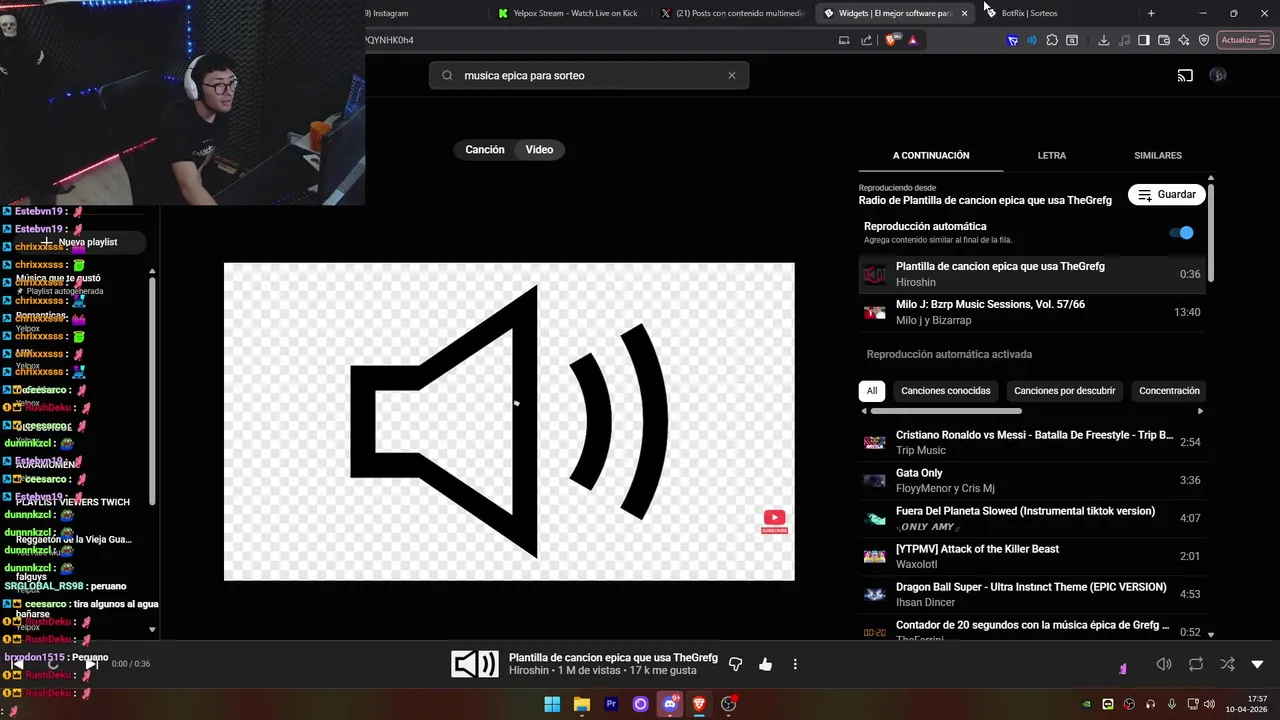Click the horizontal chip scrollbar thumb

(946, 411)
